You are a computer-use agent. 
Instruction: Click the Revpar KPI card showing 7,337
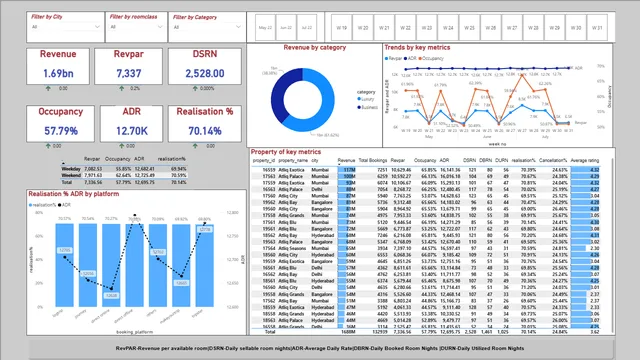pyautogui.click(x=129, y=66)
